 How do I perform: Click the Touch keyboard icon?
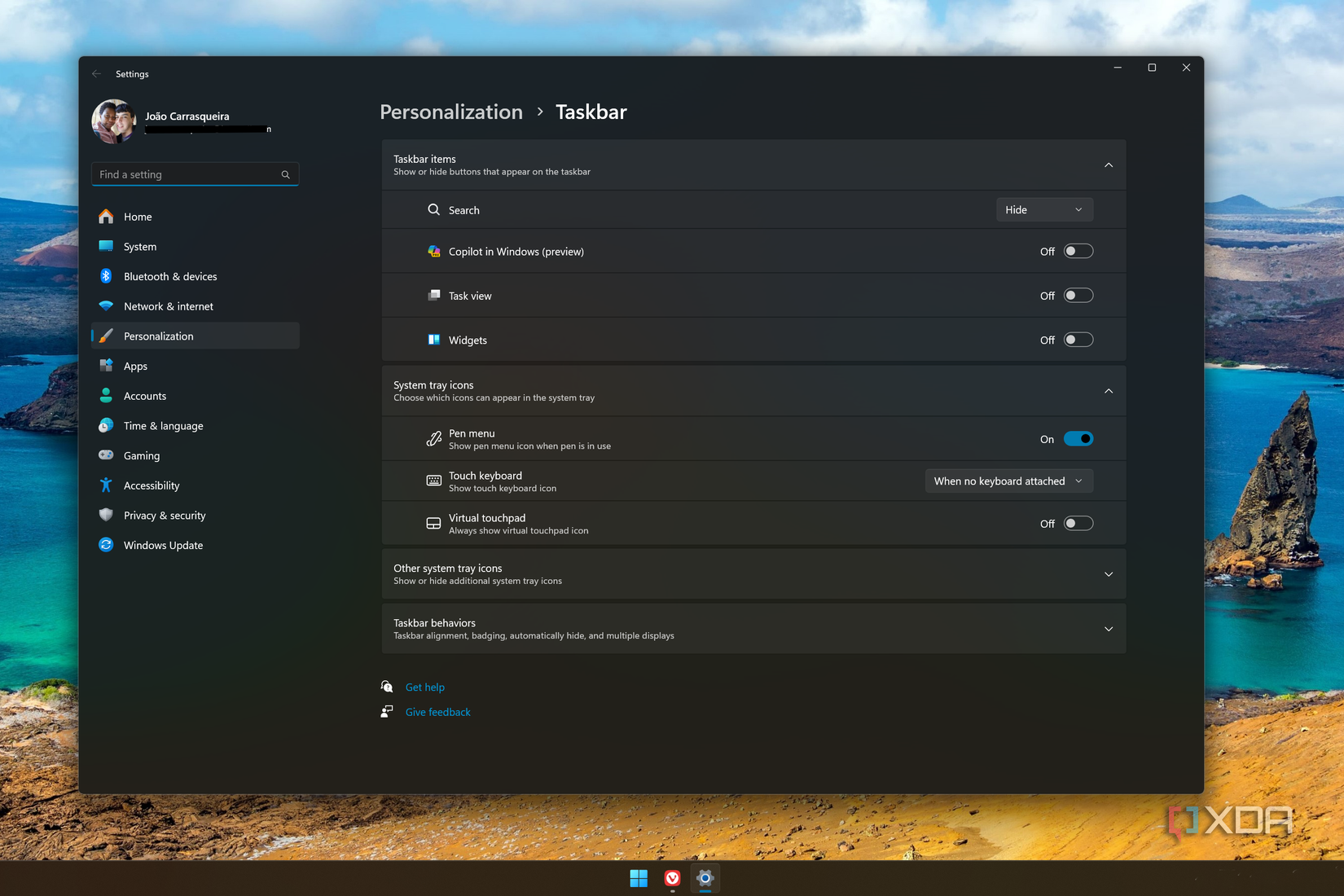click(434, 481)
